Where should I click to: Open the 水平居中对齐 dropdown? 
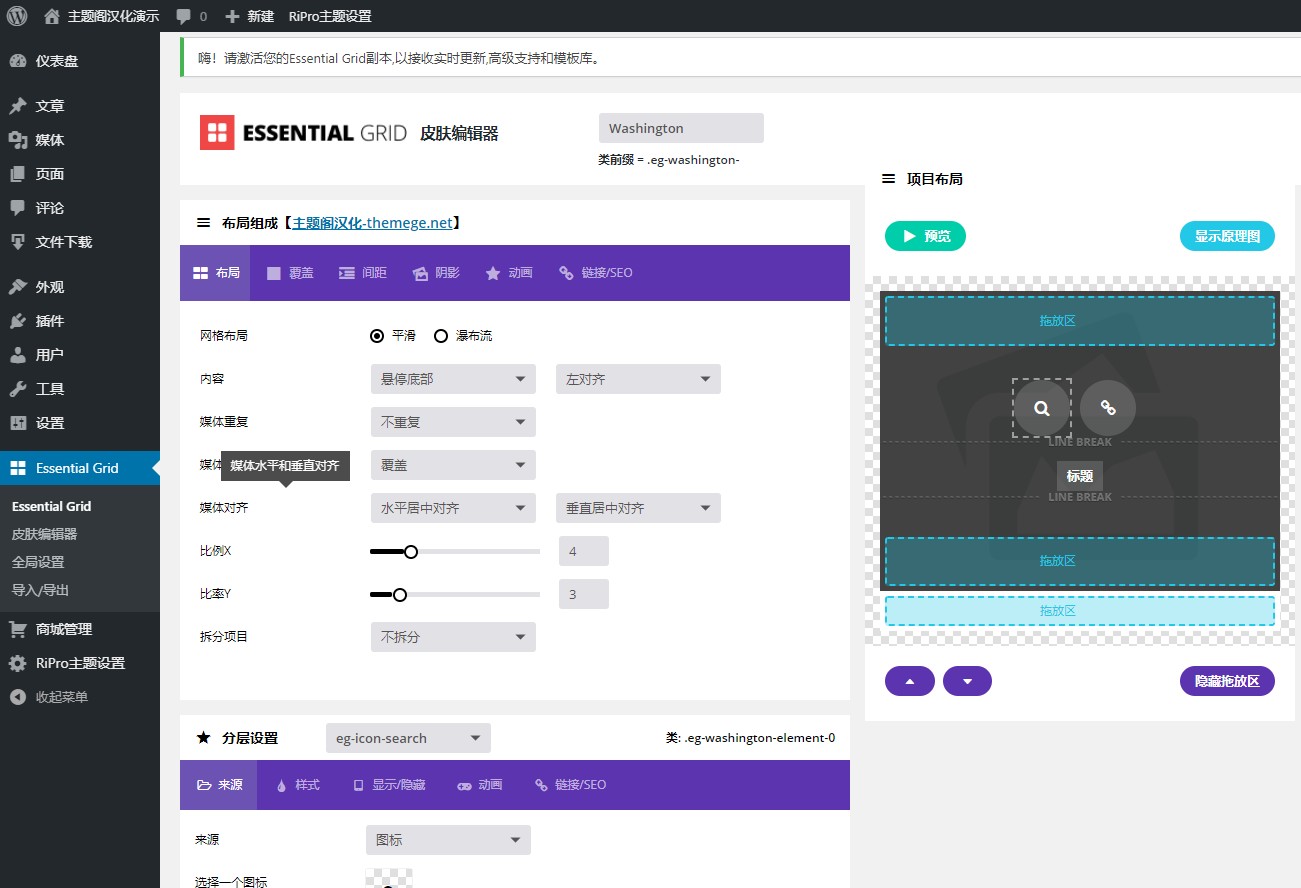point(453,508)
